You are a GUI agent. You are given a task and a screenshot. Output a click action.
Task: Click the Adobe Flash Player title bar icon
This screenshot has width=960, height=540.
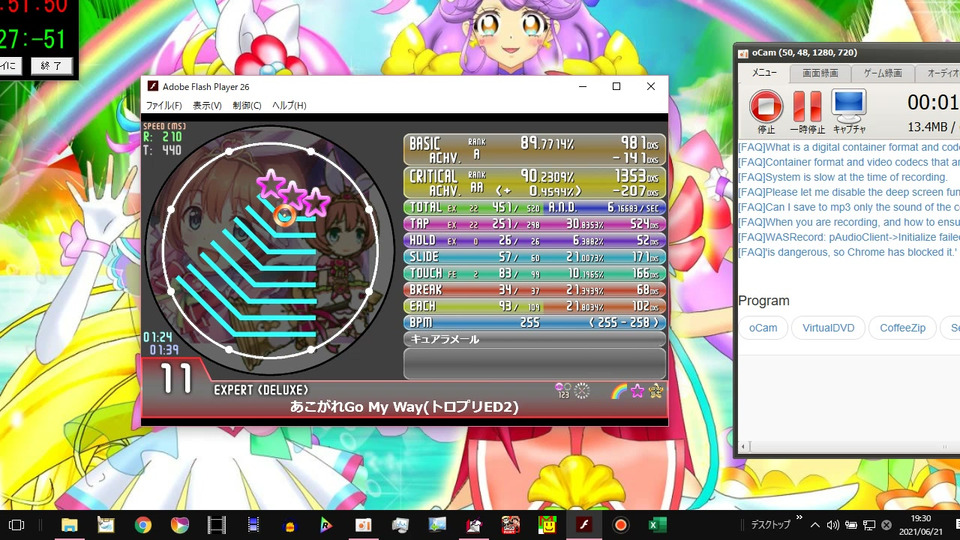[153, 86]
